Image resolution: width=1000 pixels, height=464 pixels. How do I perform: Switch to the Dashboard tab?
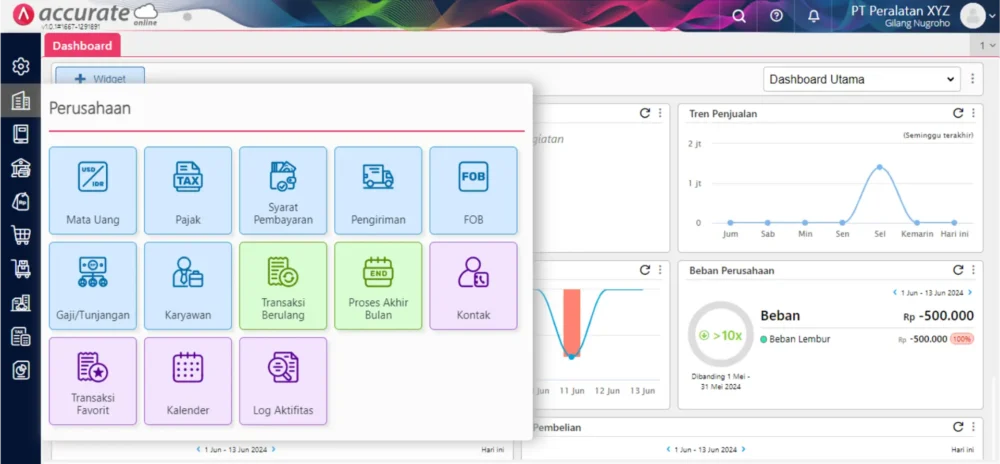click(82, 45)
